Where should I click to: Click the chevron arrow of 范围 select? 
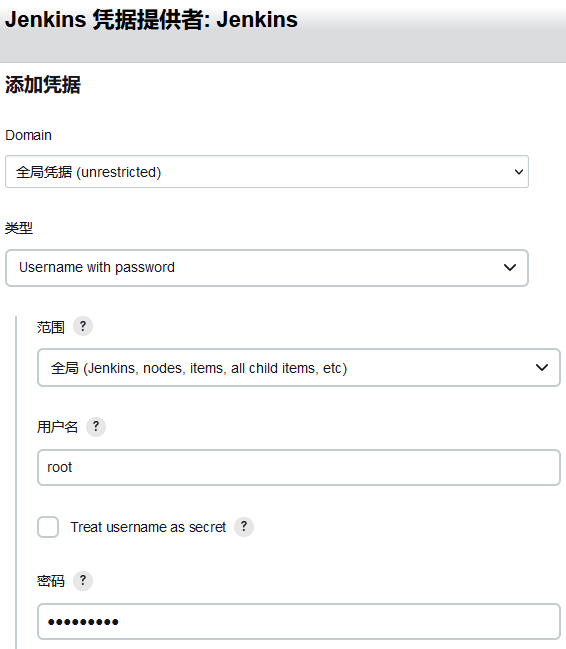click(x=542, y=367)
